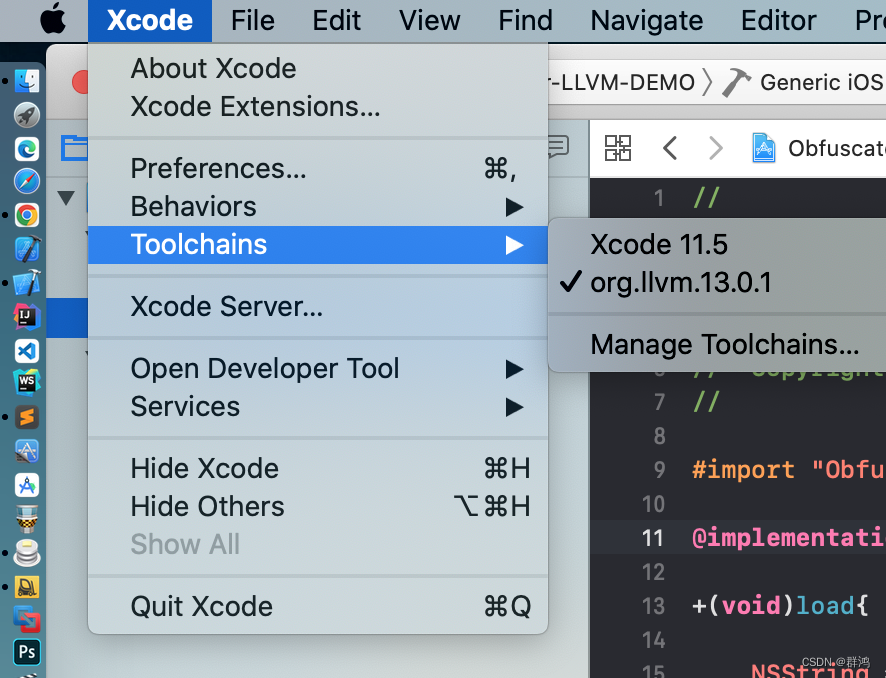Collapse the project tree disclosure triangle
This screenshot has width=886, height=678.
(66, 198)
